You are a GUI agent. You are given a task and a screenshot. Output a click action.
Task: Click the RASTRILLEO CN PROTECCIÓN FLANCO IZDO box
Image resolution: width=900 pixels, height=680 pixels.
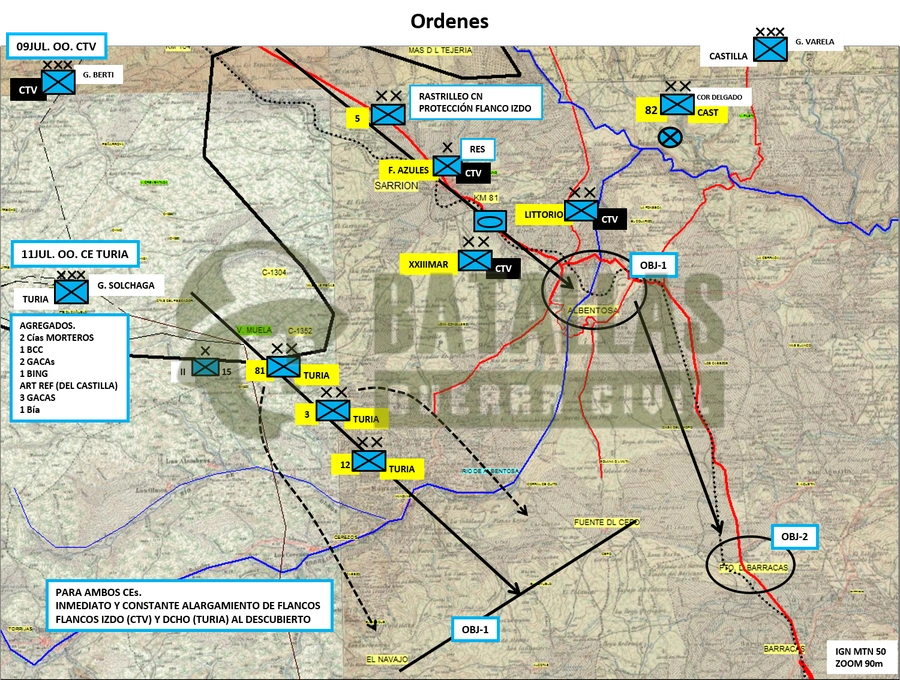(x=475, y=102)
